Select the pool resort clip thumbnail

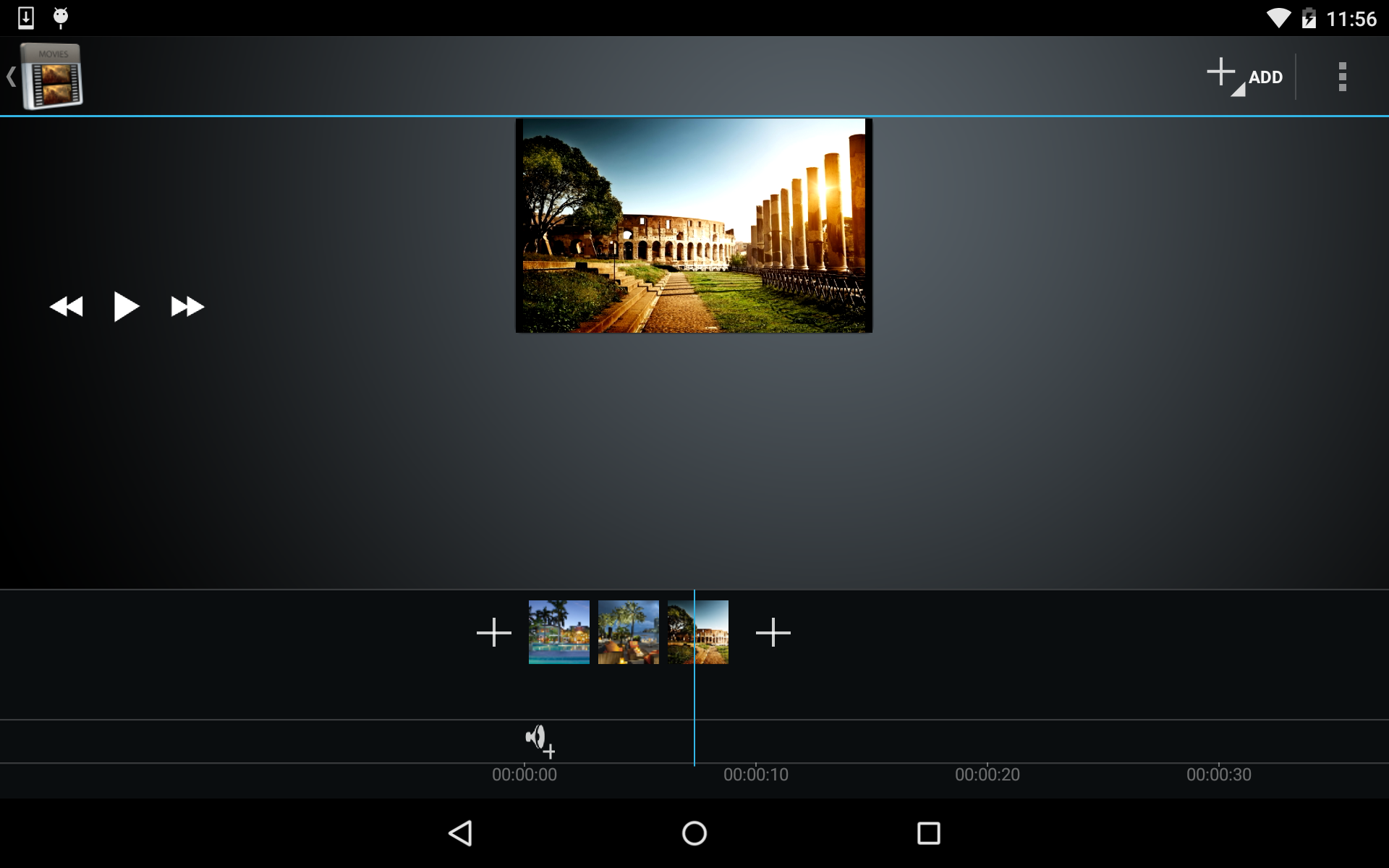tap(558, 632)
